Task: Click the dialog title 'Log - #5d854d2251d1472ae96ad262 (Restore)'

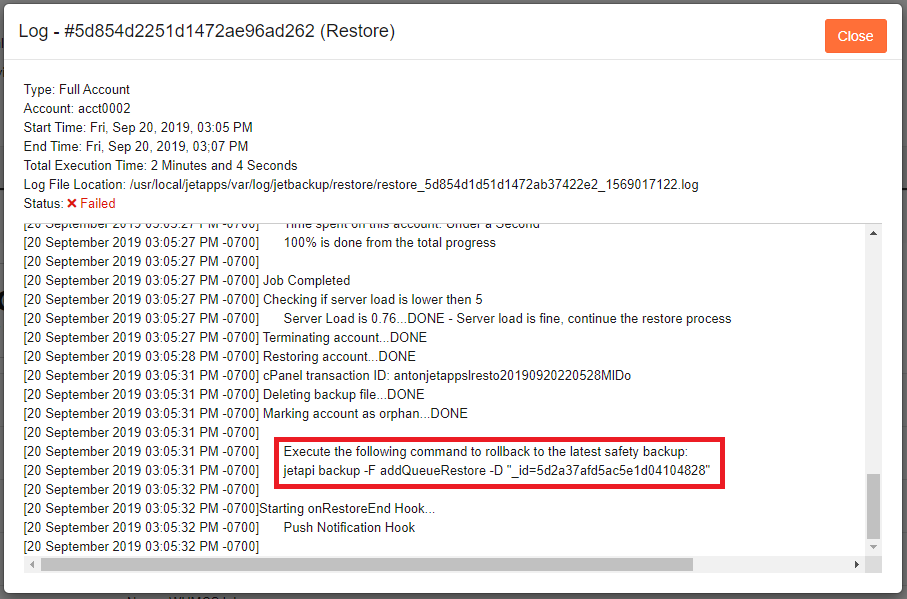Action: coord(207,31)
